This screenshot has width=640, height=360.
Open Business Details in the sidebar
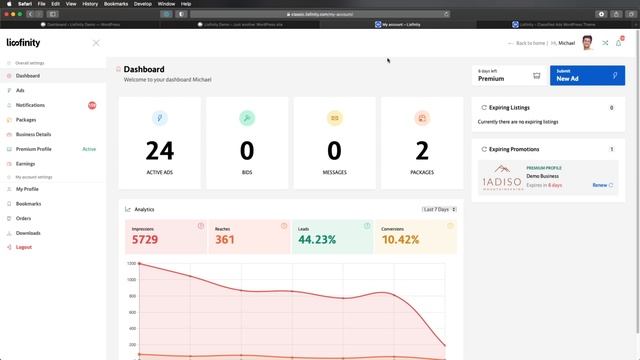pos(53,134)
